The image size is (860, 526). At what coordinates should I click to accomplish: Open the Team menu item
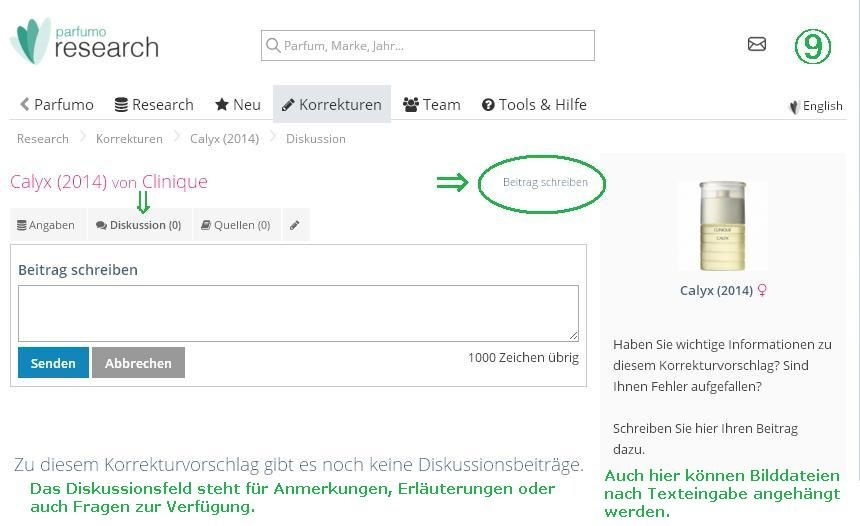pos(432,104)
